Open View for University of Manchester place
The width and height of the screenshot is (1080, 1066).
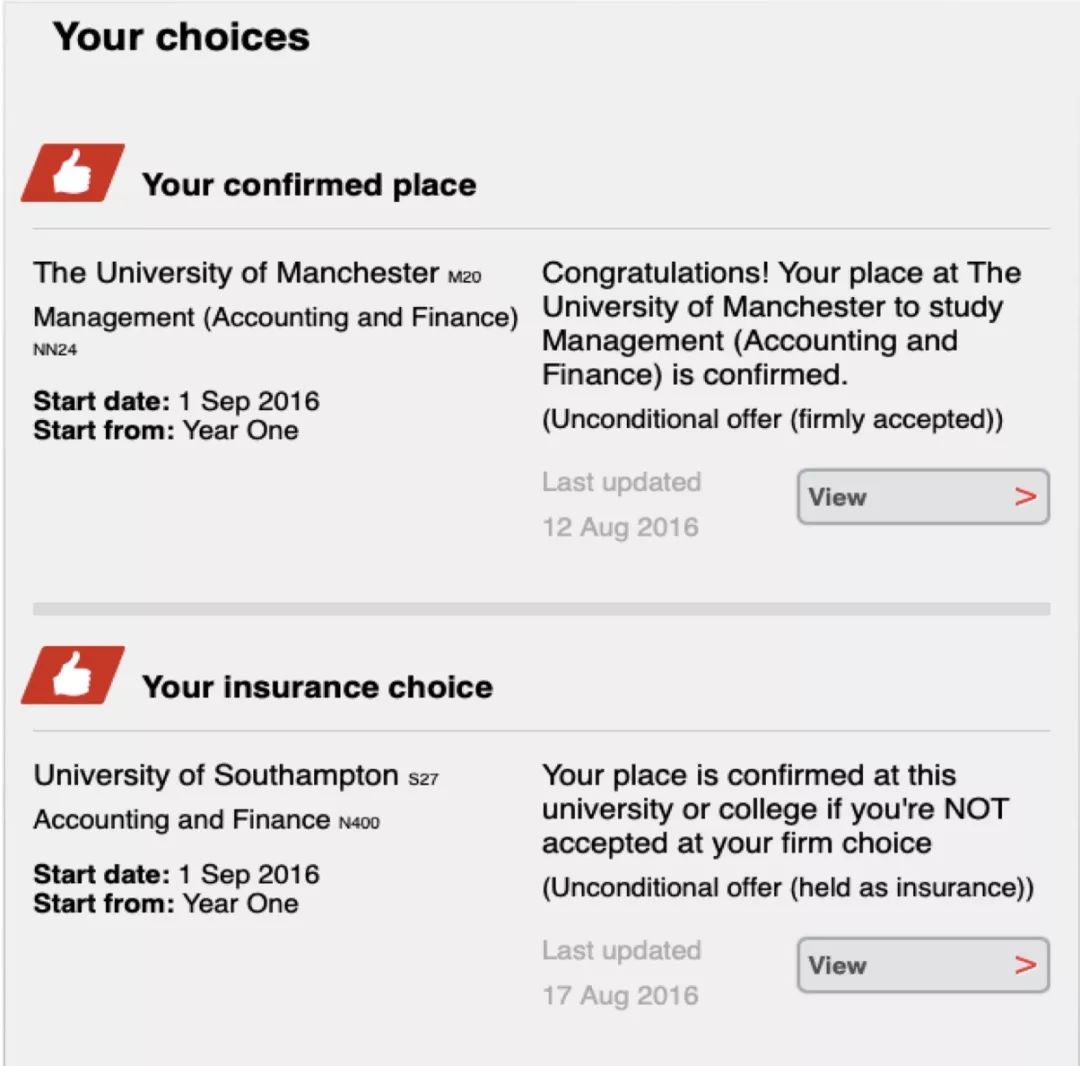[923, 497]
